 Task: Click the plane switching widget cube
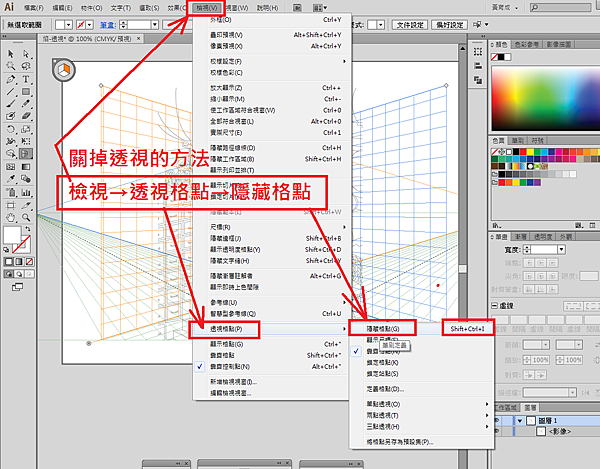click(x=64, y=70)
